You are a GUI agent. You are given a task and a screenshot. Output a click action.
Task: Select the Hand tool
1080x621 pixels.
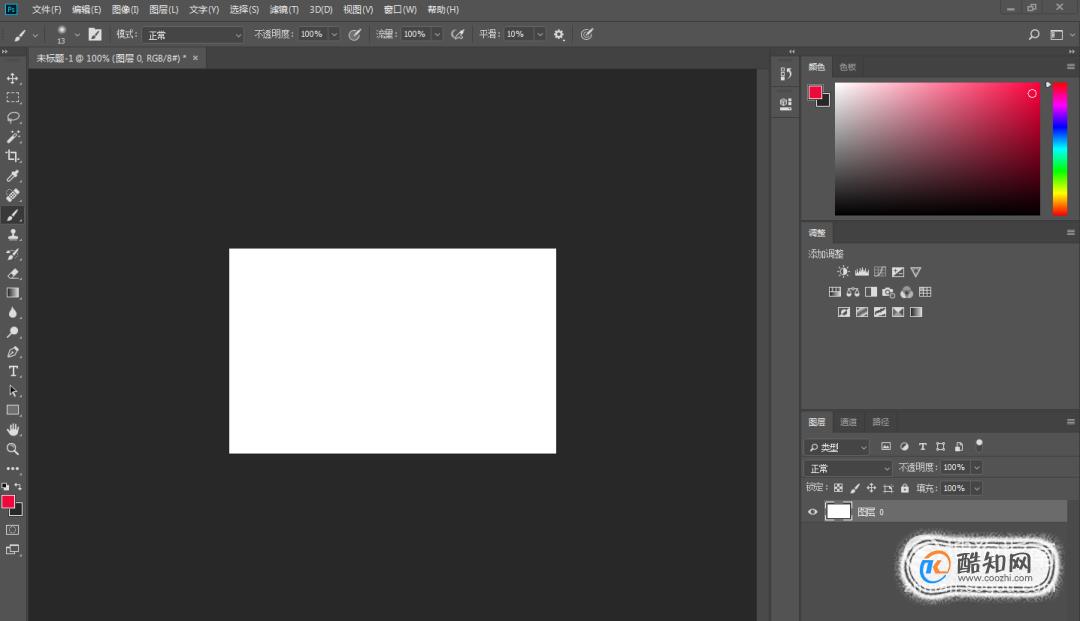[x=13, y=430]
